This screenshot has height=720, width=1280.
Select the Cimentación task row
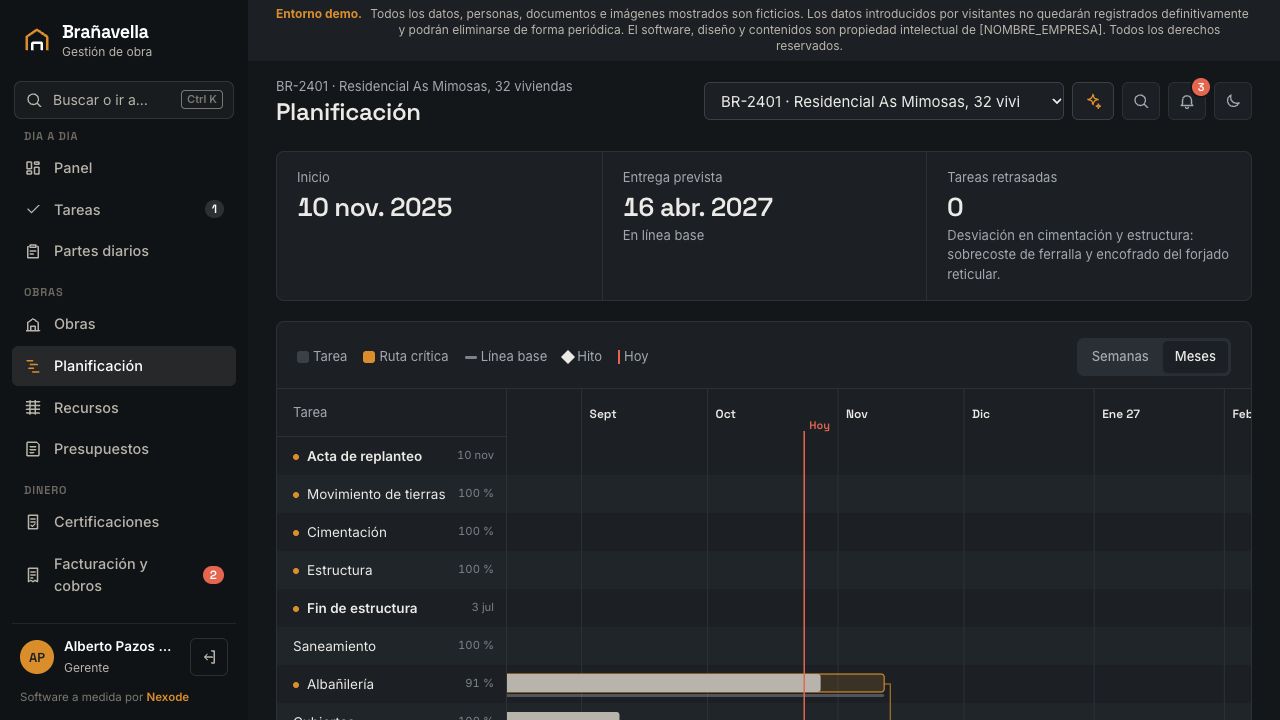(x=392, y=532)
